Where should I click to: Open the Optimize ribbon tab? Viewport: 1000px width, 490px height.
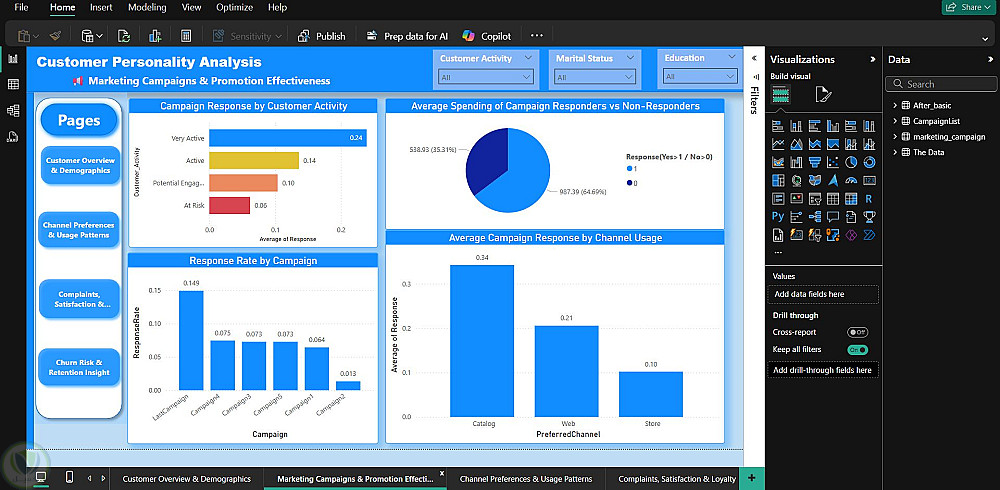(234, 8)
